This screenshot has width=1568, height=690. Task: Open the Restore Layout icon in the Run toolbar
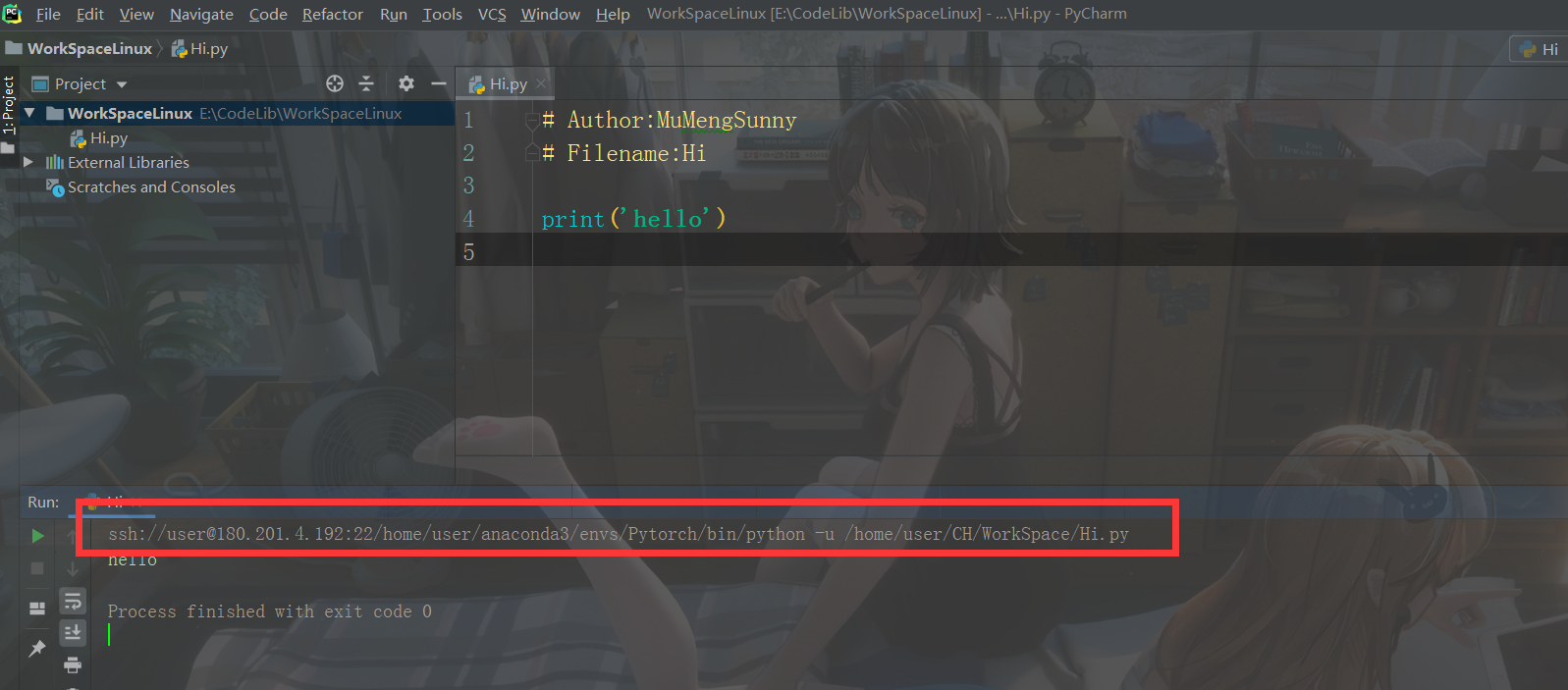tap(37, 609)
